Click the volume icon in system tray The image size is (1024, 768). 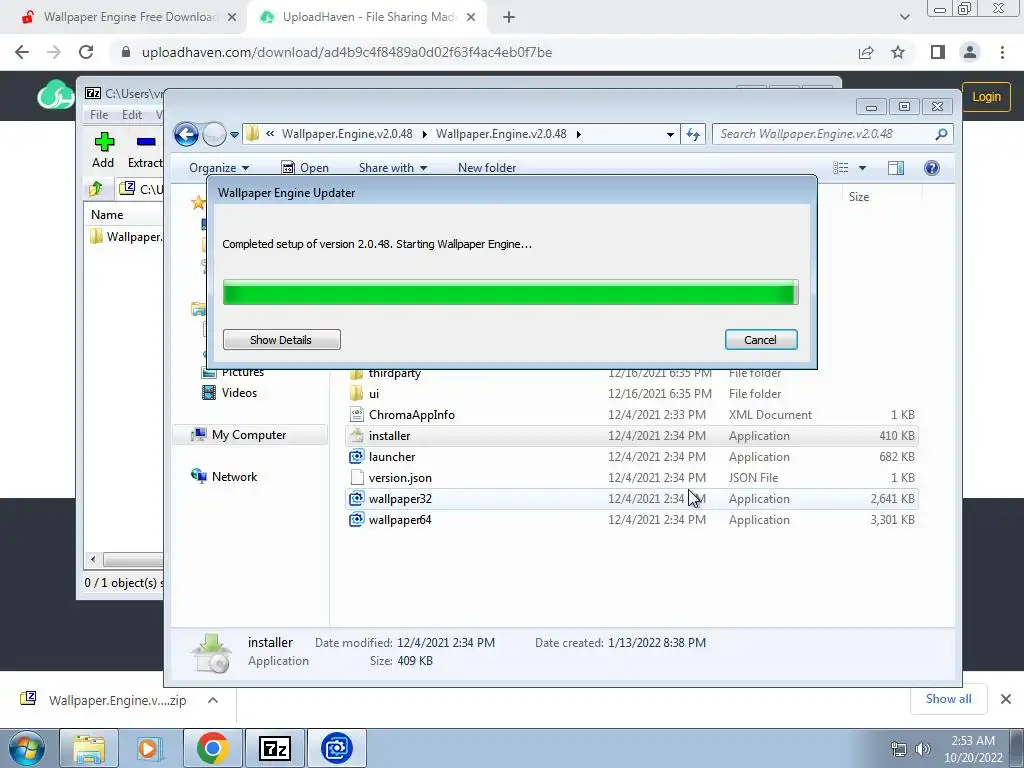click(x=922, y=749)
